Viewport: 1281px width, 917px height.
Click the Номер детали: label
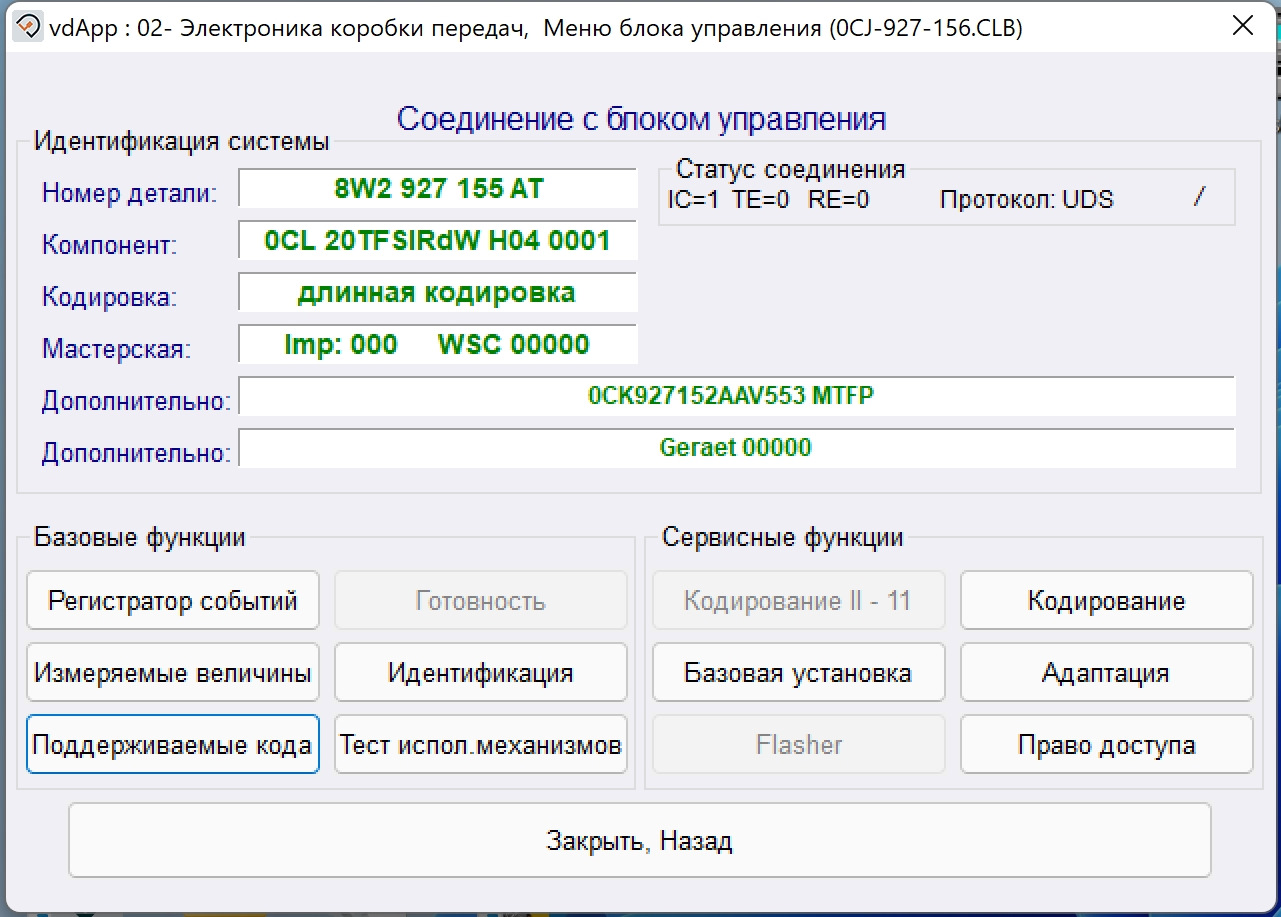click(x=129, y=193)
